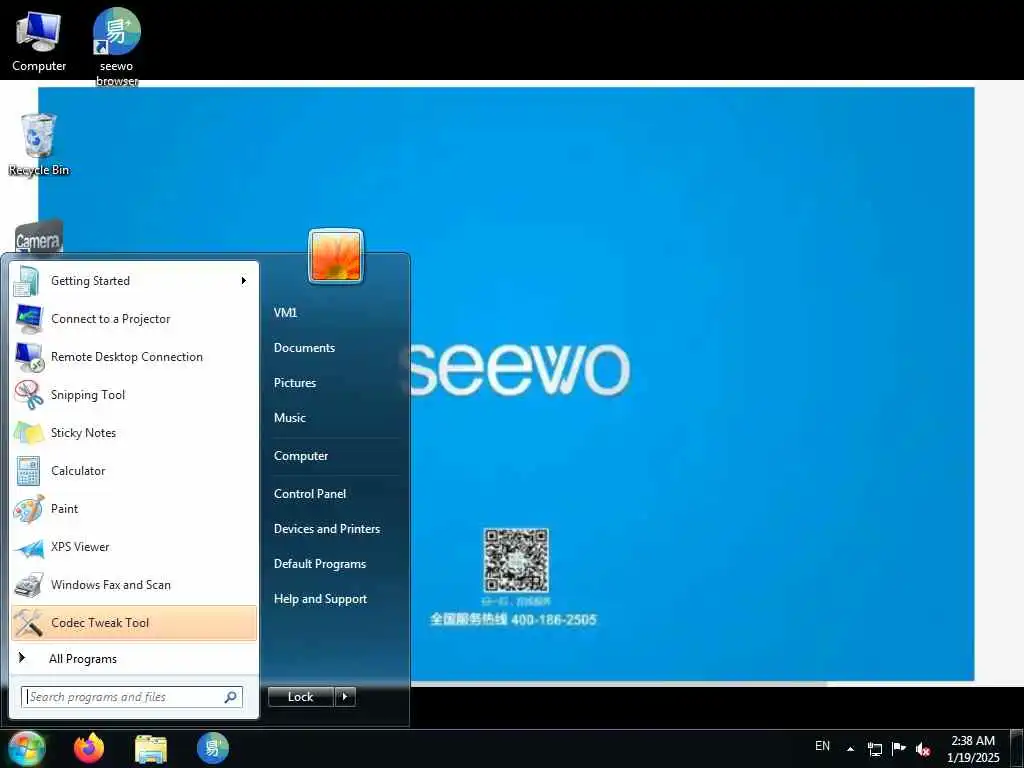The width and height of the screenshot is (1024, 768).
Task: Open Music from the Start menu
Action: point(290,418)
